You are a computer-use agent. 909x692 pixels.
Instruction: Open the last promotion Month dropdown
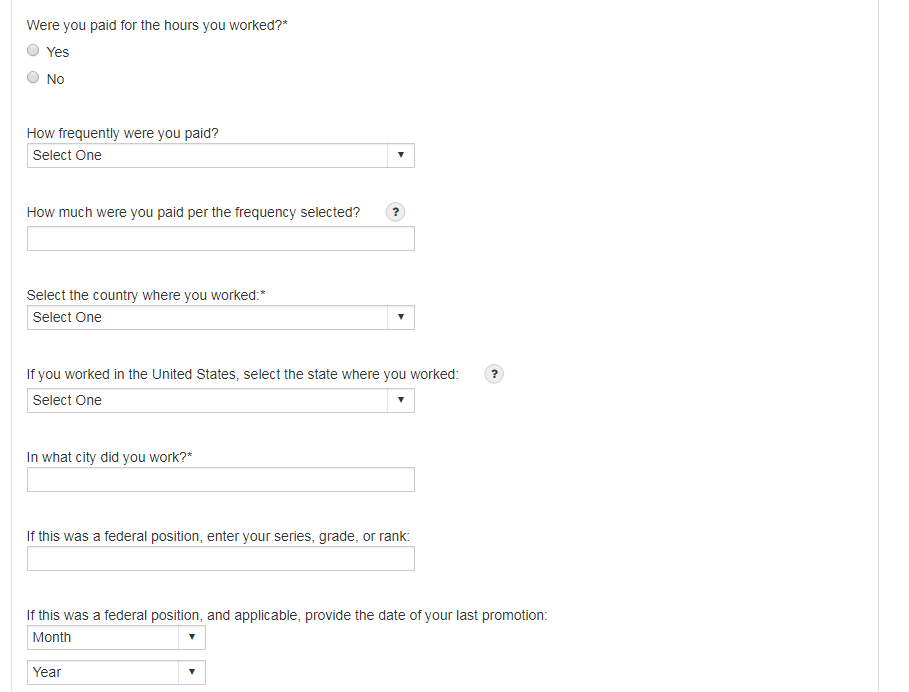tap(116, 638)
